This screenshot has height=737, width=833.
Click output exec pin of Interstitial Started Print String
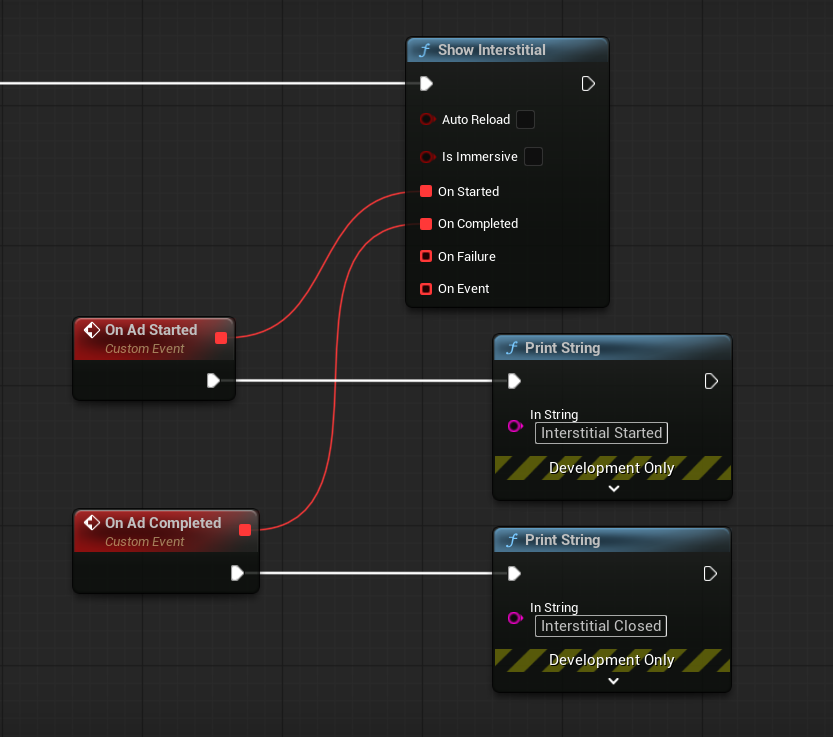(711, 381)
